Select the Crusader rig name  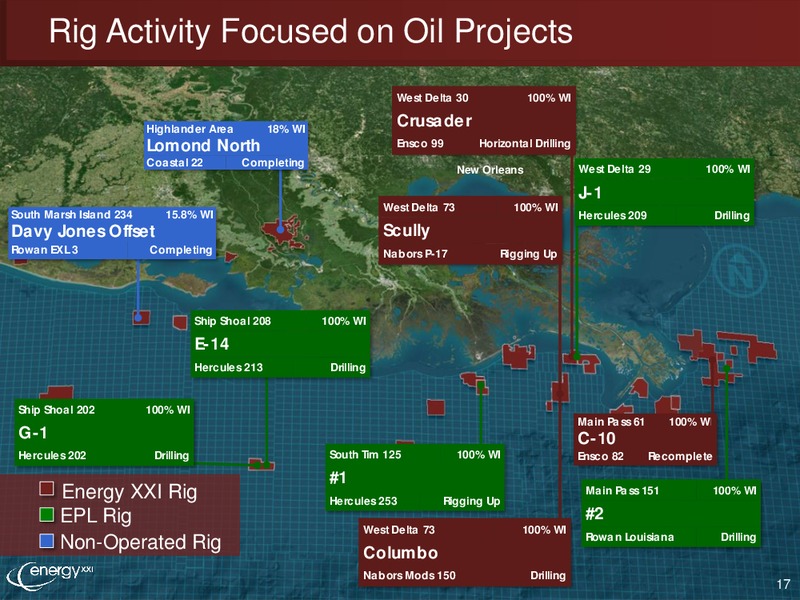click(x=434, y=121)
